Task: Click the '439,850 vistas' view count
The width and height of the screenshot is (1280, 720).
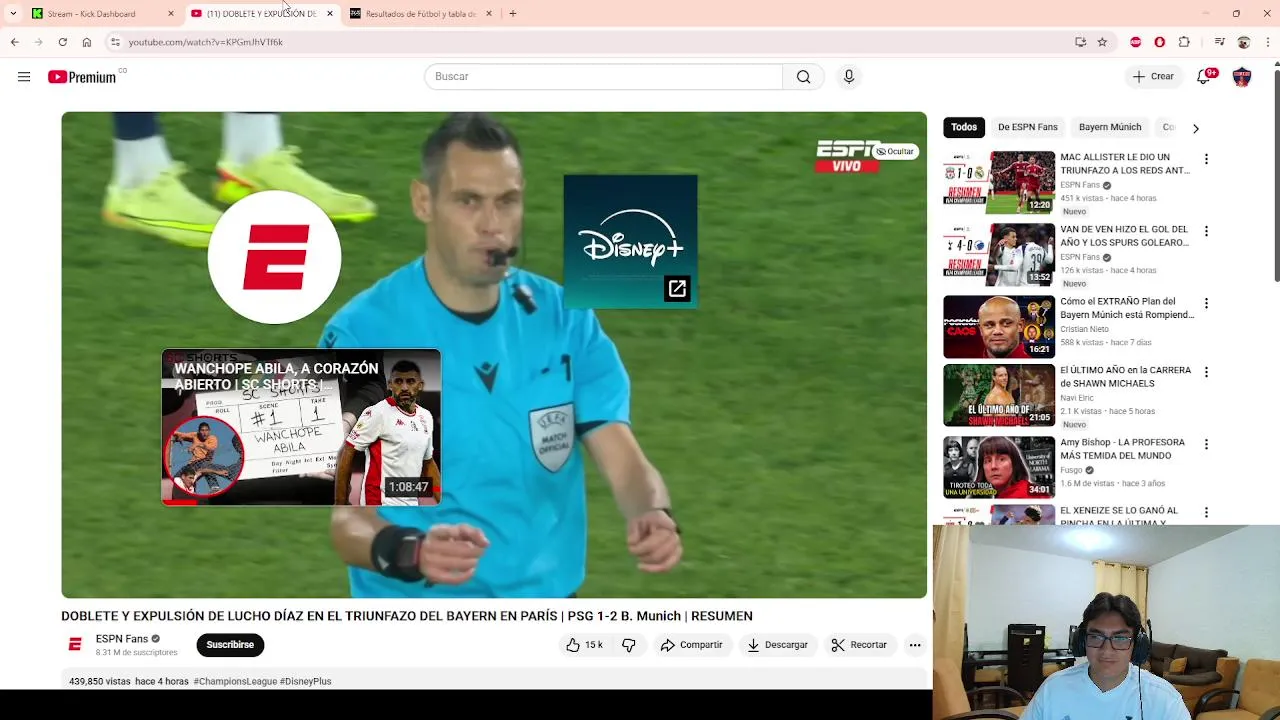Action: tap(100, 681)
